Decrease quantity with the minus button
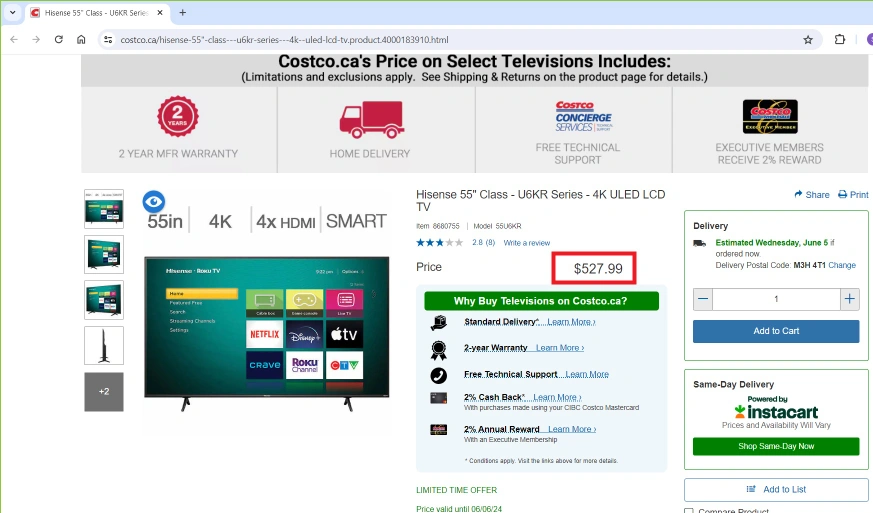Image resolution: width=873 pixels, height=513 pixels. click(703, 299)
